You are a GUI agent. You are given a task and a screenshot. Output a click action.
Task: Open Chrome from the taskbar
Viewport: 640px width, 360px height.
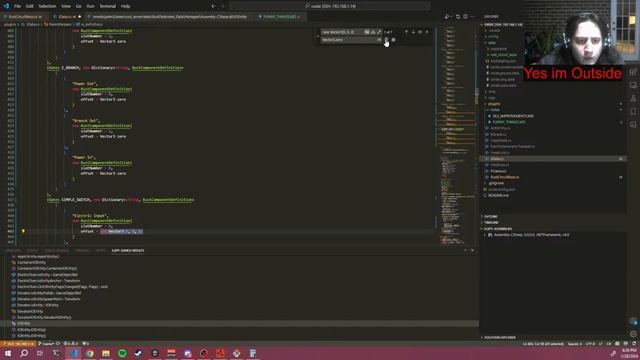tap(89, 353)
